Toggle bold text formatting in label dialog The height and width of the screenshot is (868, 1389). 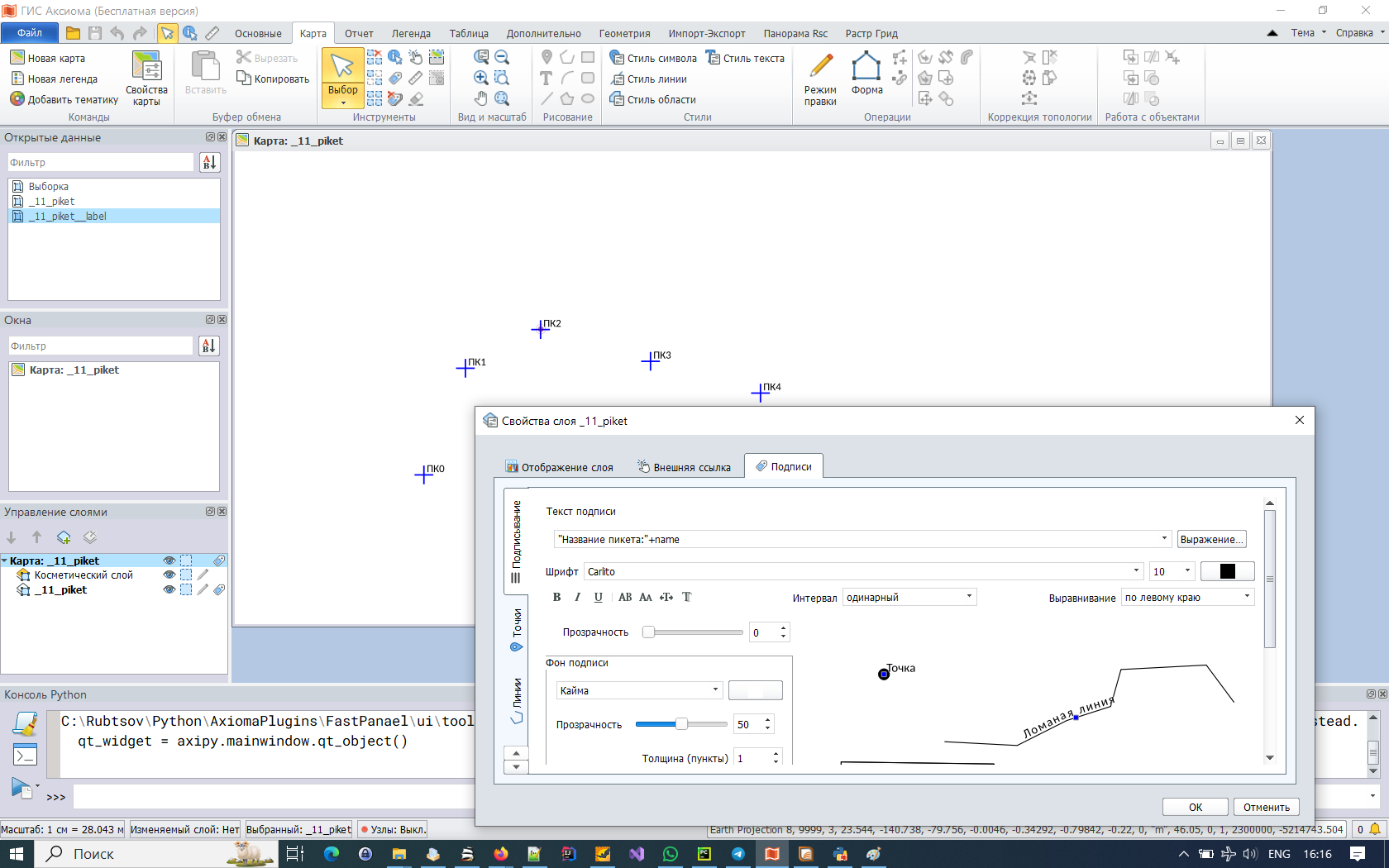coord(556,597)
